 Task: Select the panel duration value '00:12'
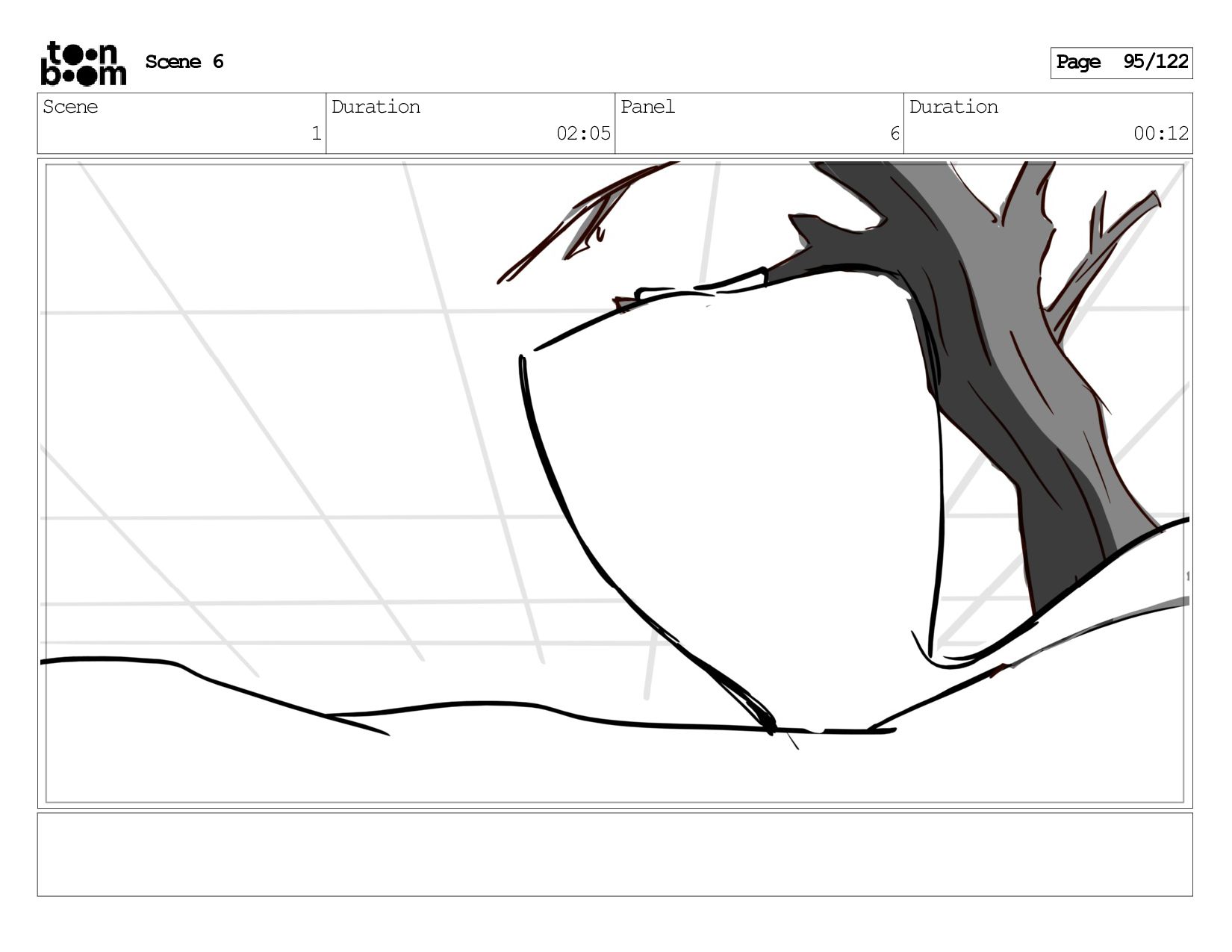point(1161,134)
